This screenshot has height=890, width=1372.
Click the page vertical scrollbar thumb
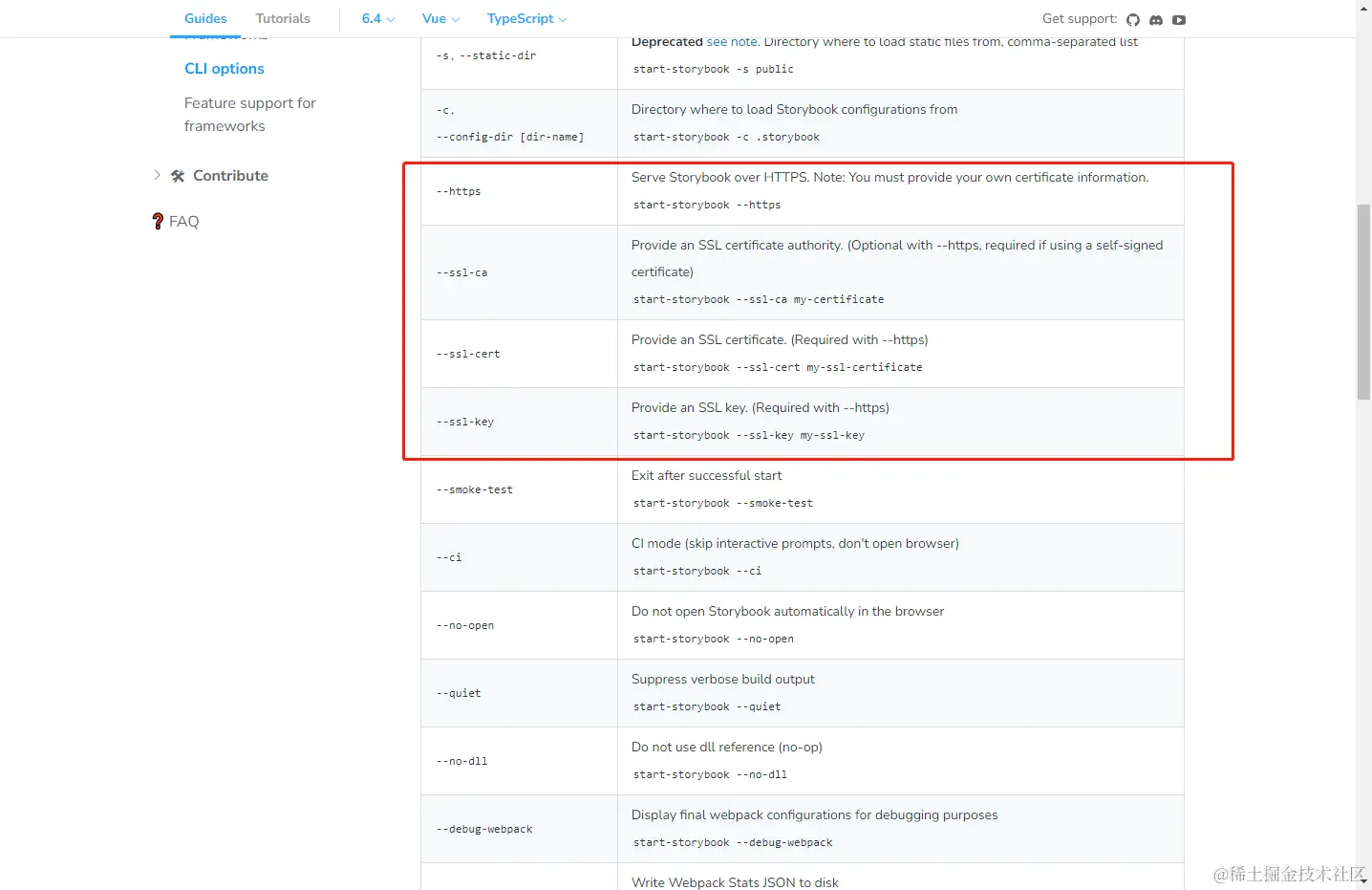point(1364,302)
